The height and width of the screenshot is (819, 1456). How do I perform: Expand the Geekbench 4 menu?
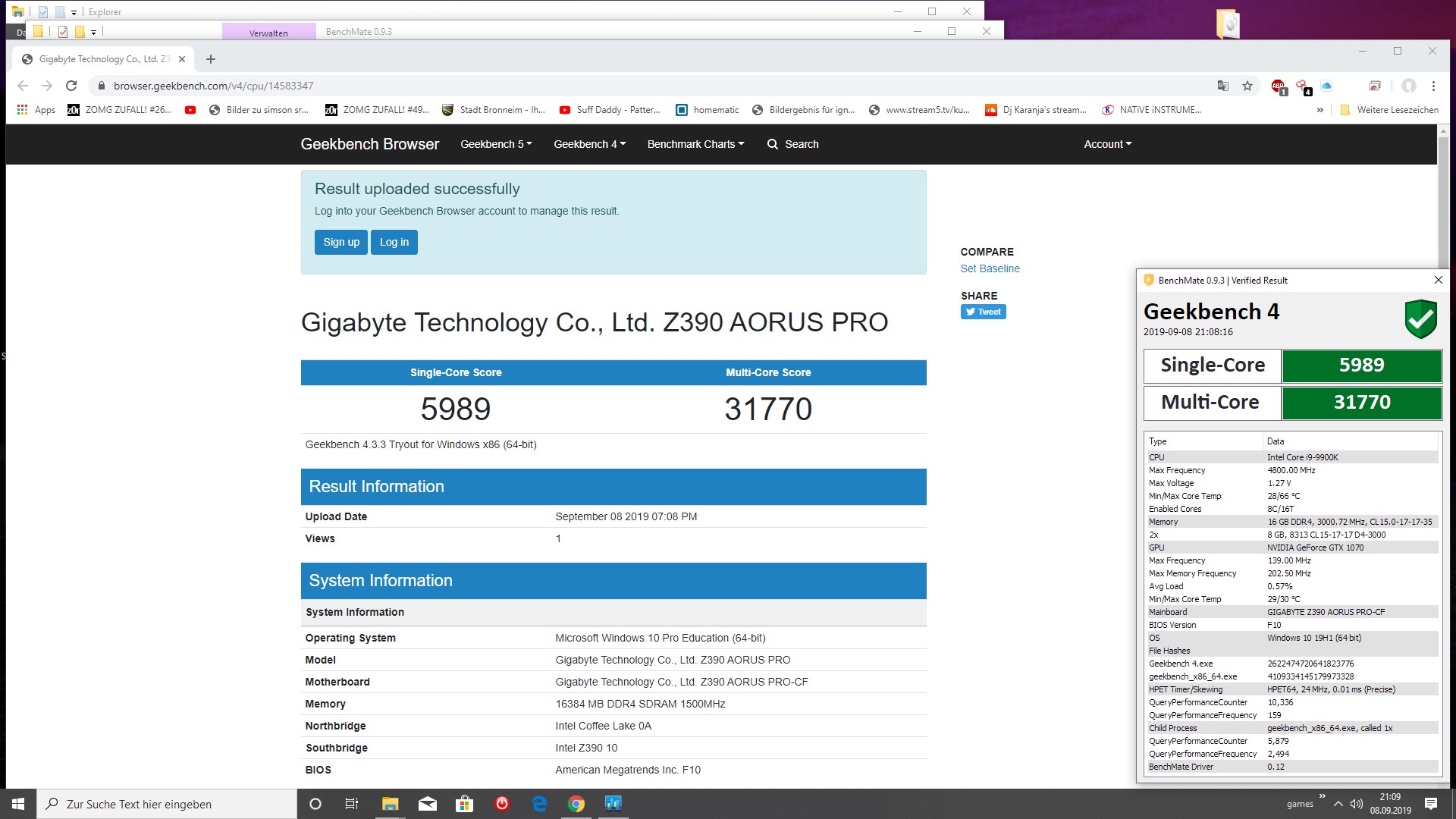tap(589, 144)
